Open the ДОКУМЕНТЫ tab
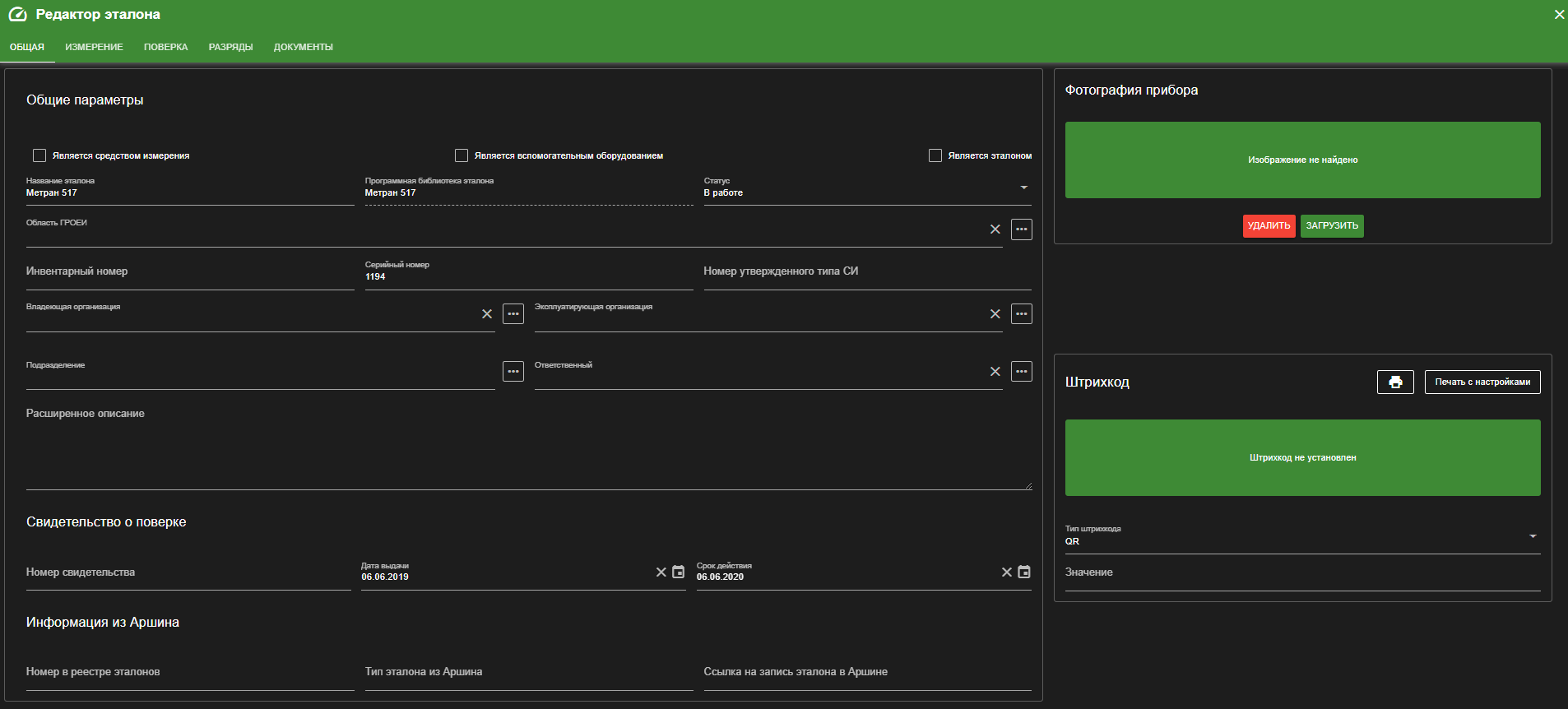1568x709 pixels. coord(304,47)
